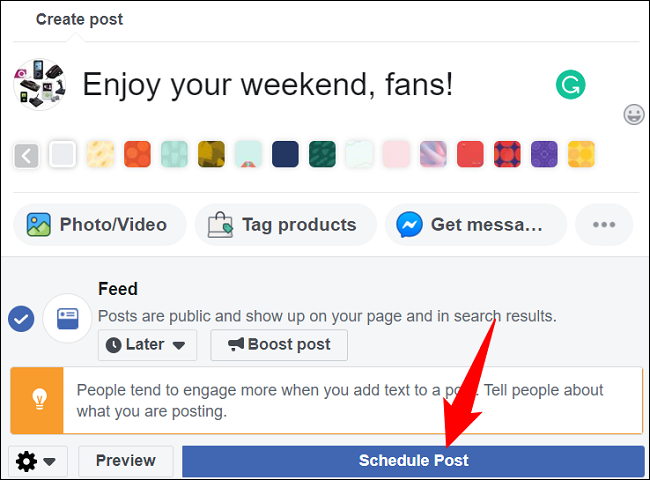Viewport: 650px width, 480px height.
Task: Click the Tag products shopping bag icon
Action: [221, 225]
